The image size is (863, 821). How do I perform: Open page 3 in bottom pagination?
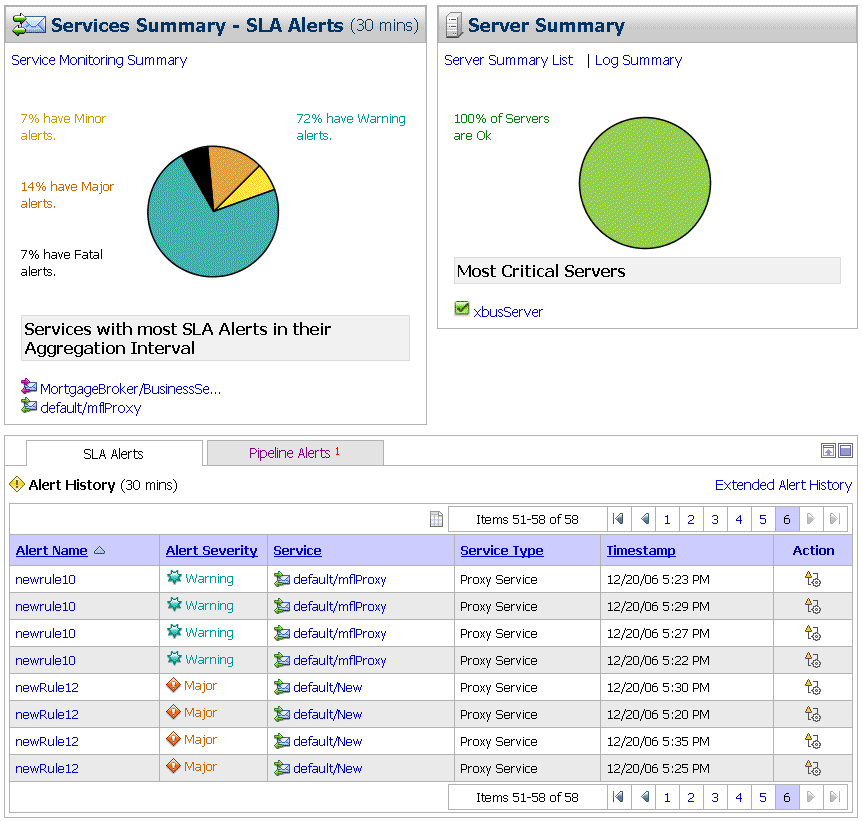(715, 797)
